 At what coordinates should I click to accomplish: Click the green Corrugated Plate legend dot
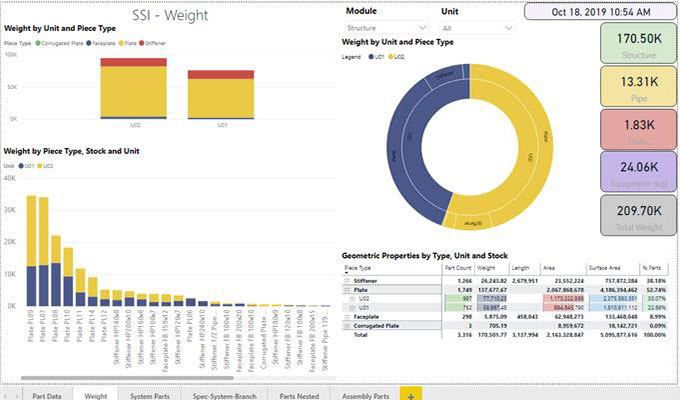(38, 43)
